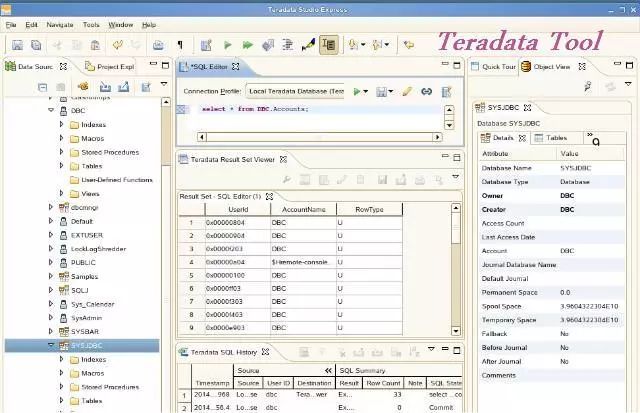Collapse the DBC database tree node
This screenshot has width=640, height=413.
pos(51,110)
